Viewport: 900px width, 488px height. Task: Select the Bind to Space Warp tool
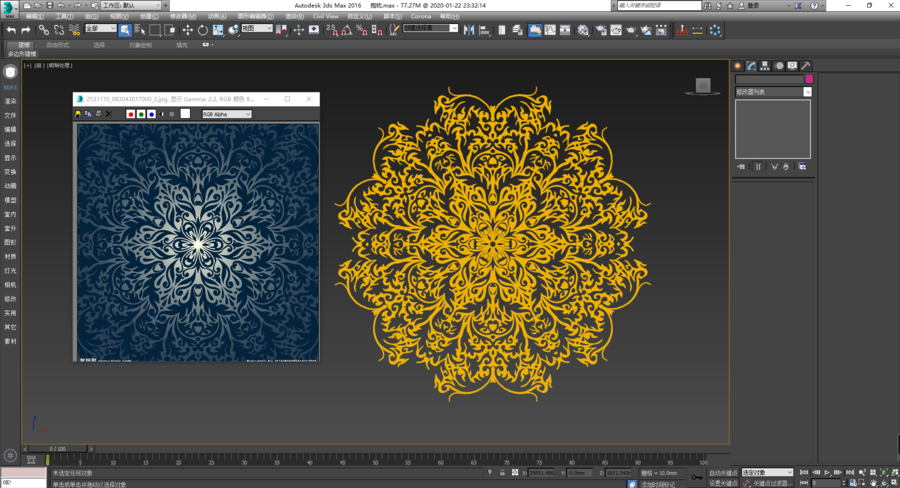tap(75, 30)
